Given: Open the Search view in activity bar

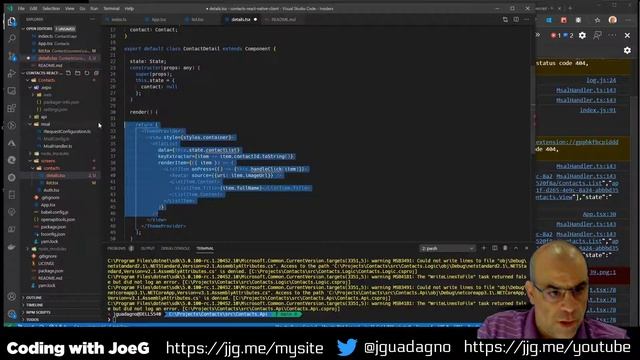Looking at the screenshot, I should (12, 38).
